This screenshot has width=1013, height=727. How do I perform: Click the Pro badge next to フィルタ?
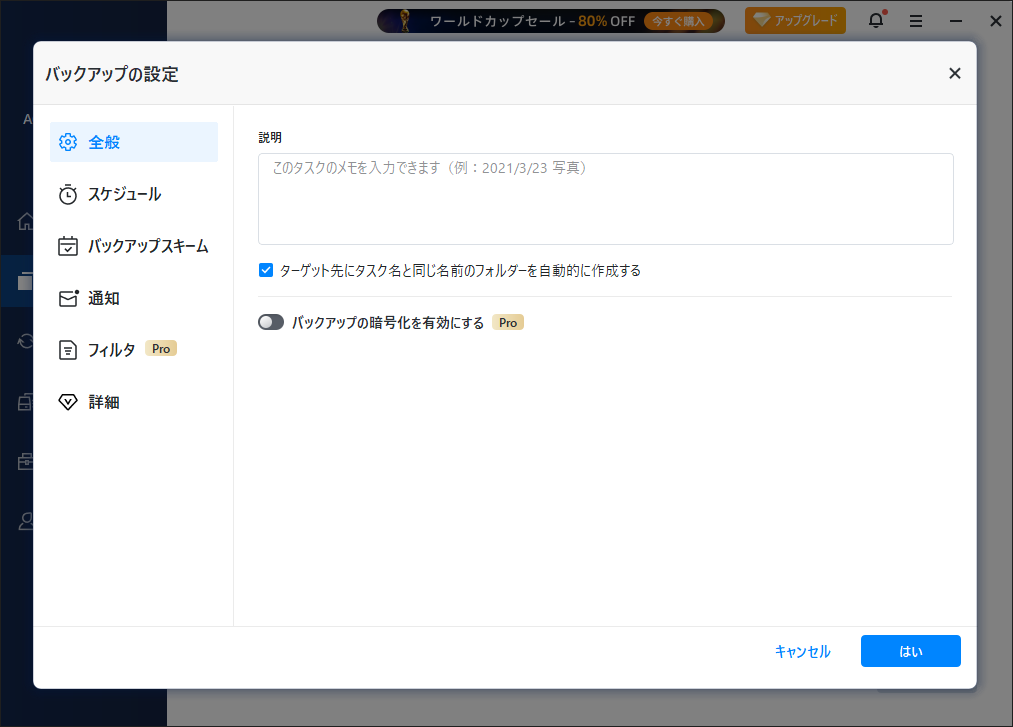(161, 349)
